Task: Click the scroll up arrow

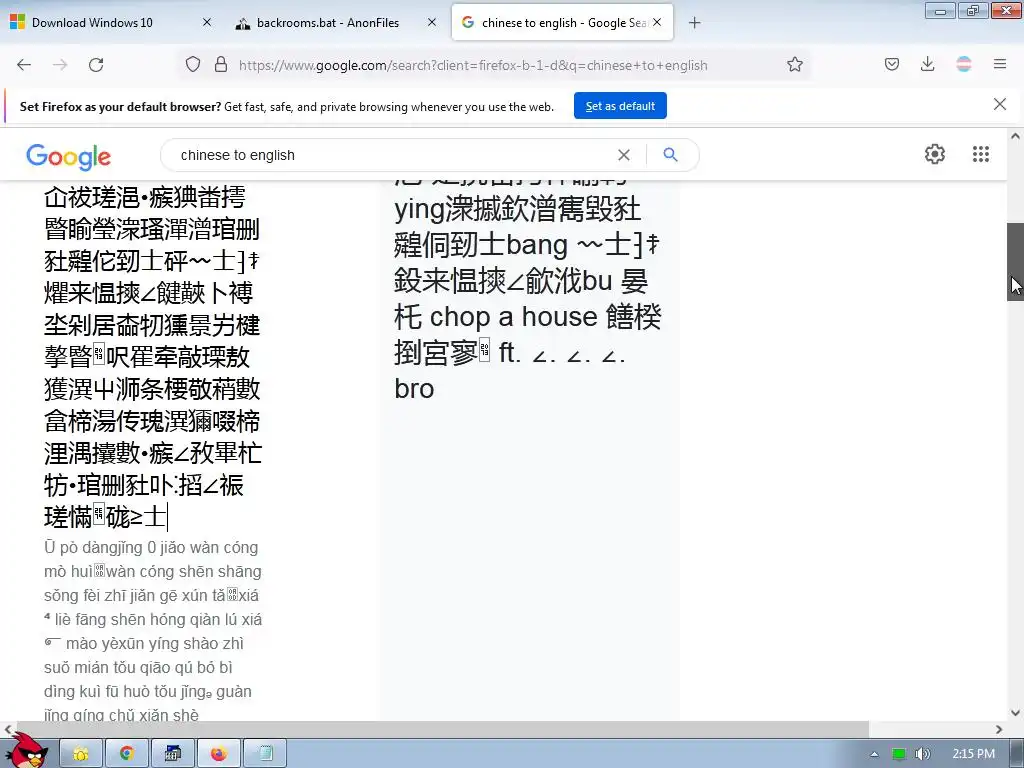Action: click(1015, 137)
